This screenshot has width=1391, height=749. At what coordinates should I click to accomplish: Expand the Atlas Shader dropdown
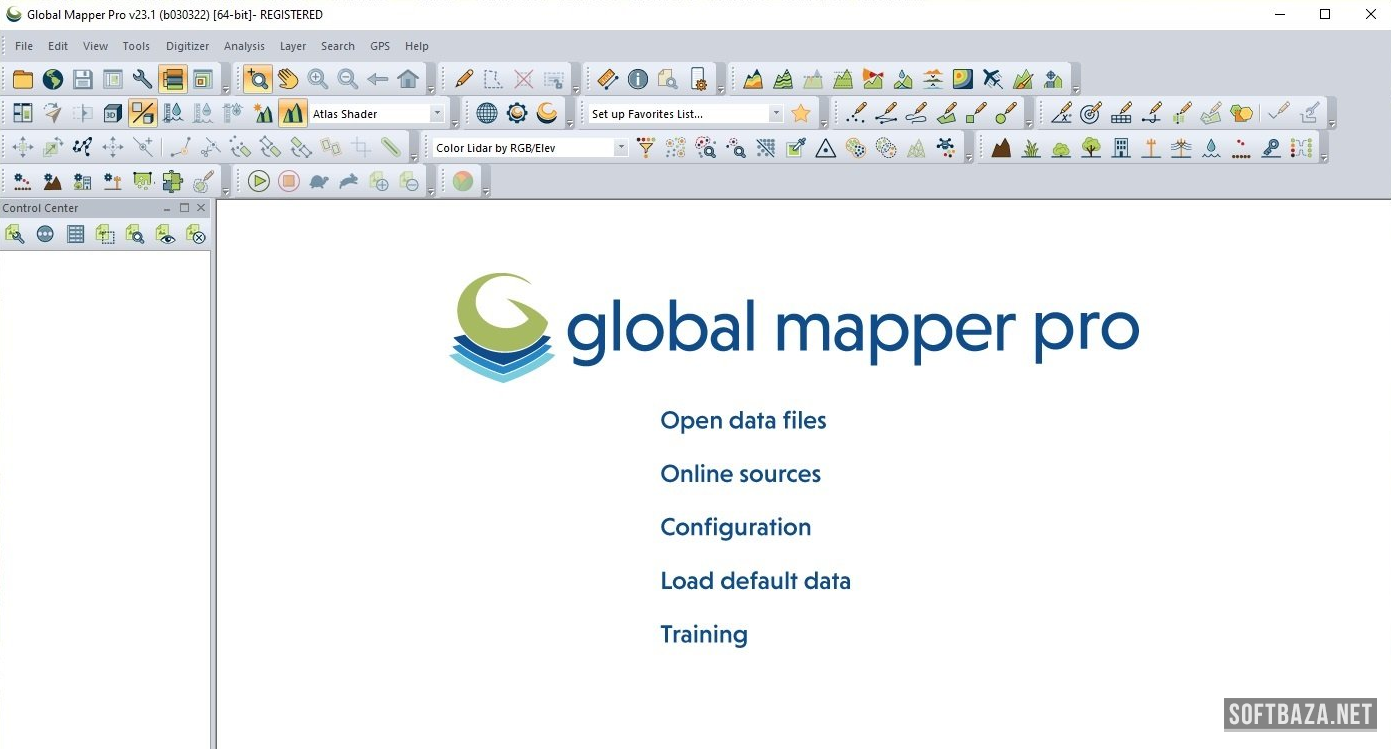click(436, 114)
